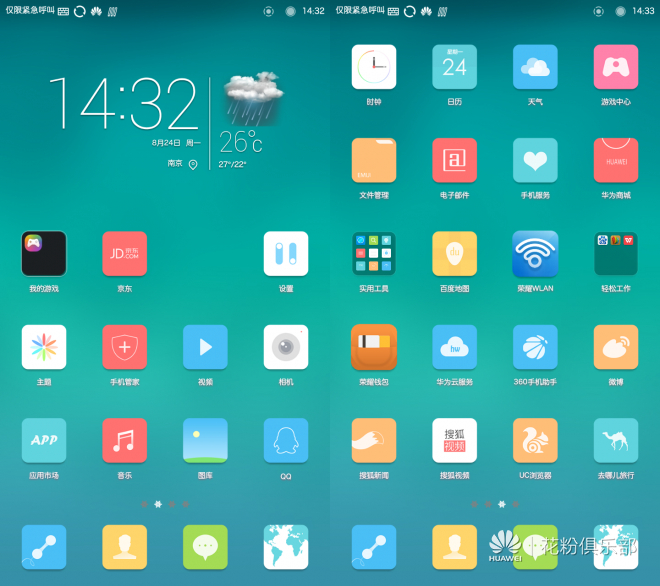The height and width of the screenshot is (586, 660).
Task: Open the 我的游戏 app
Action: 44,253
